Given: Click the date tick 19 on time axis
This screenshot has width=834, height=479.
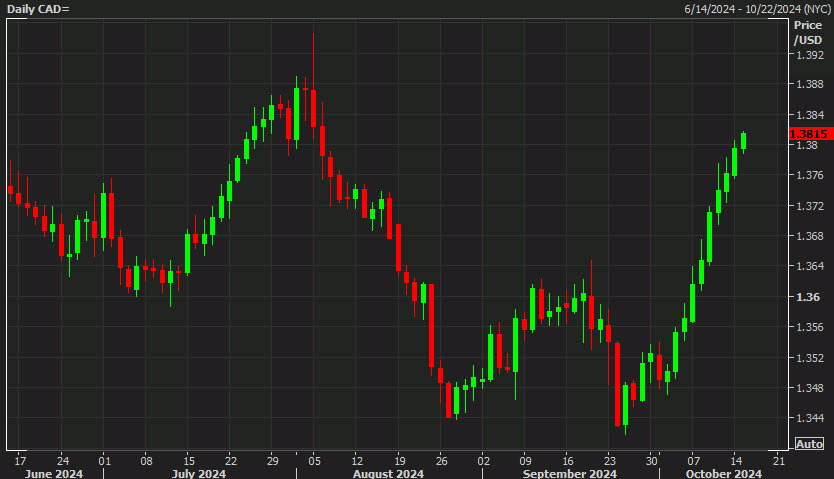Looking at the screenshot, I should point(399,461).
